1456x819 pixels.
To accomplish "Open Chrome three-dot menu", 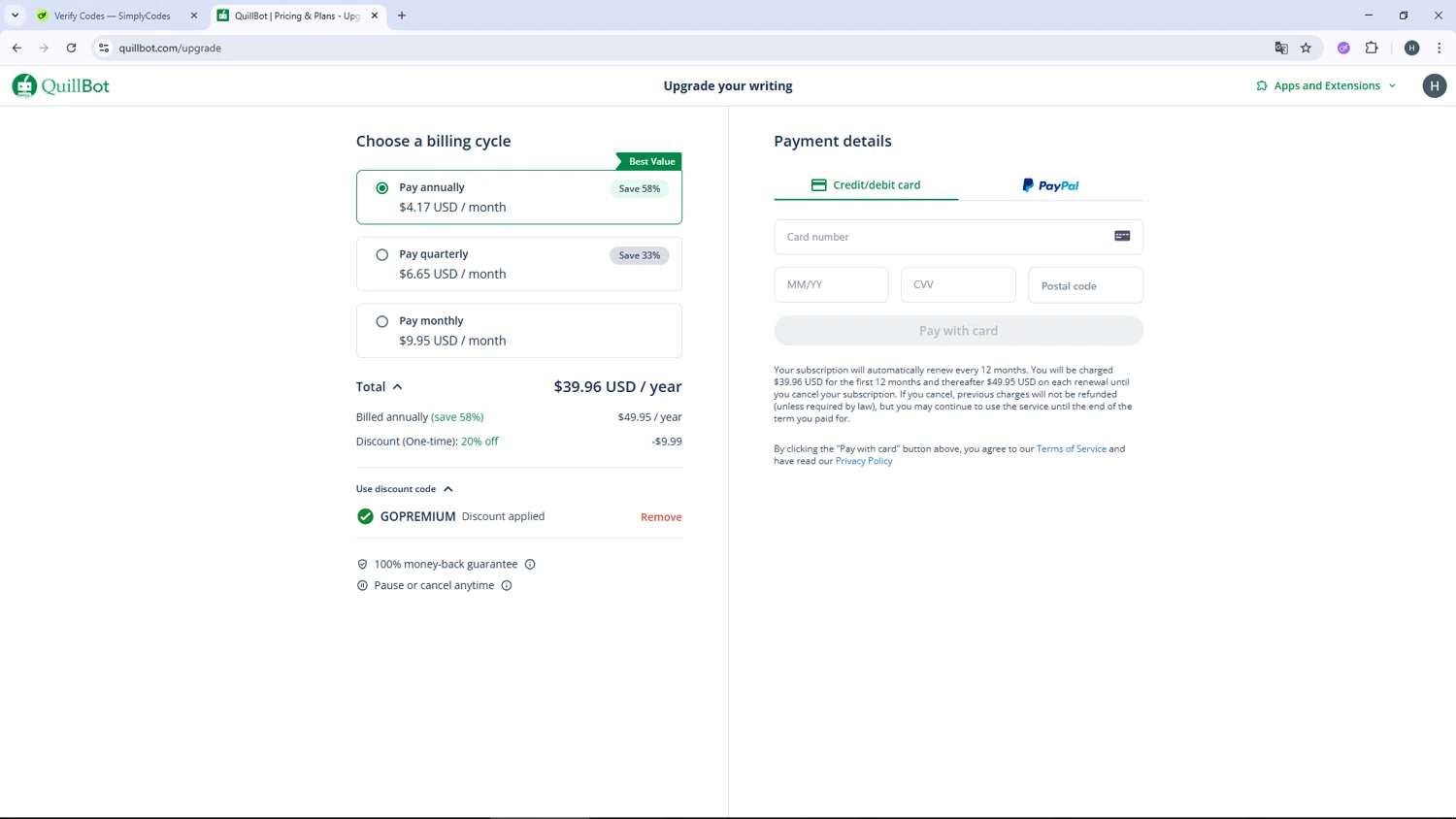I will tap(1439, 48).
